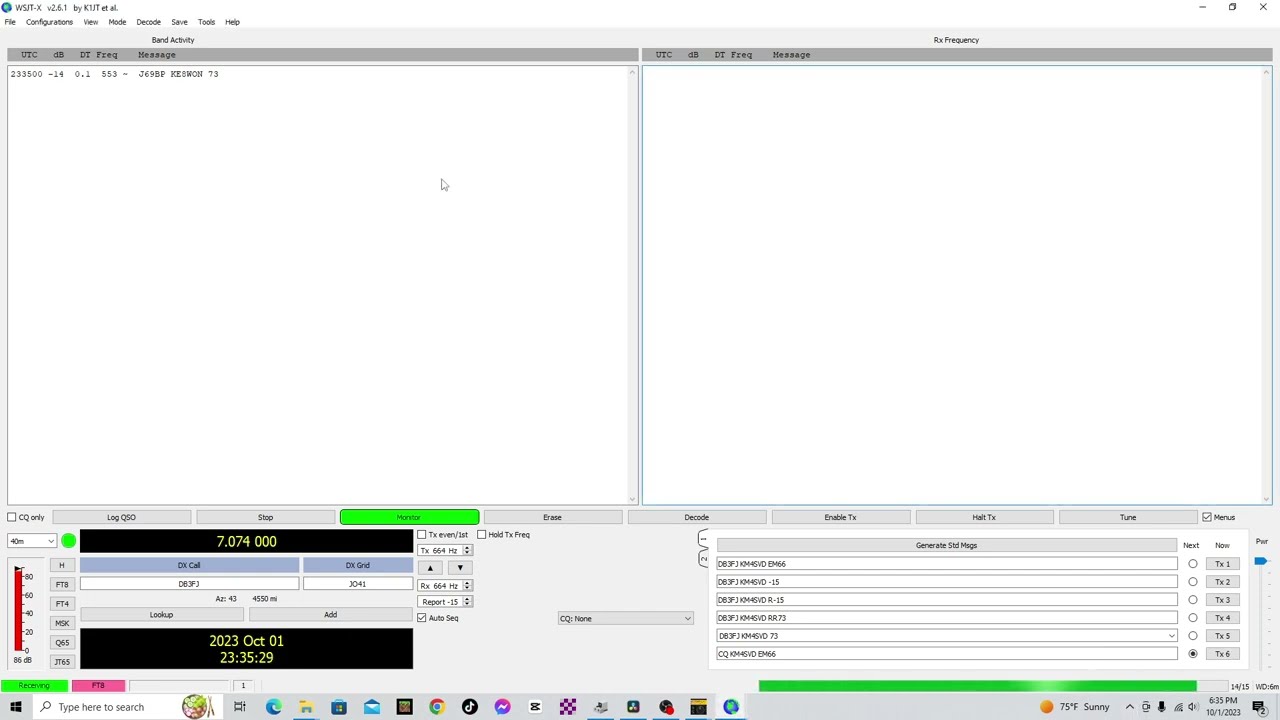
Task: Open the Configurations menu
Action: [x=49, y=22]
